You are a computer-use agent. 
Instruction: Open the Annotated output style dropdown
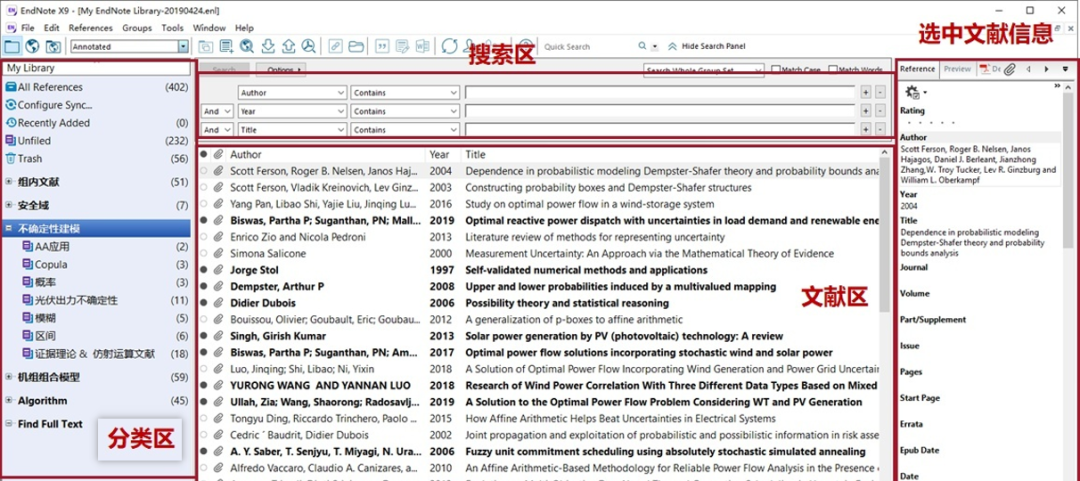183,47
